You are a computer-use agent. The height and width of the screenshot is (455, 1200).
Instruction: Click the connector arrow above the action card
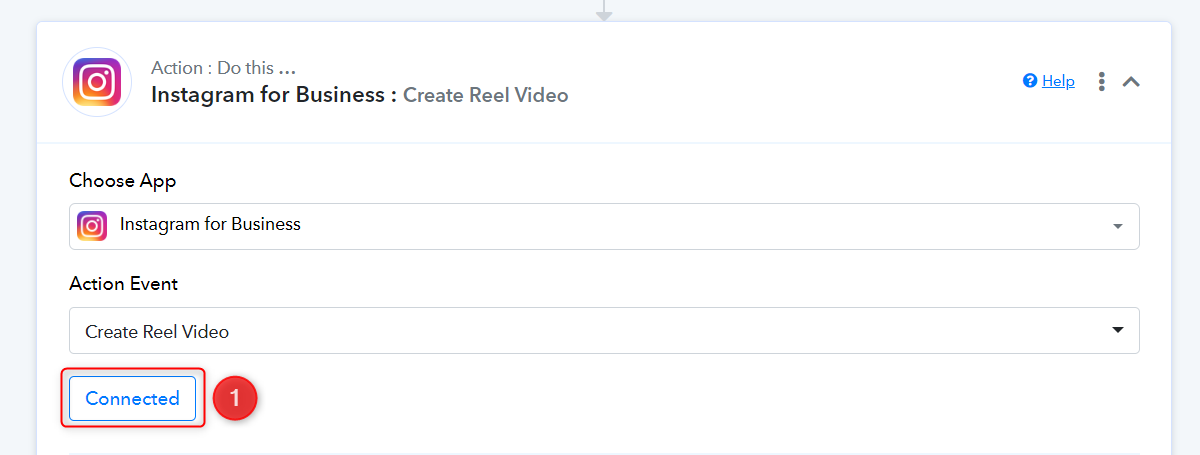[602, 12]
